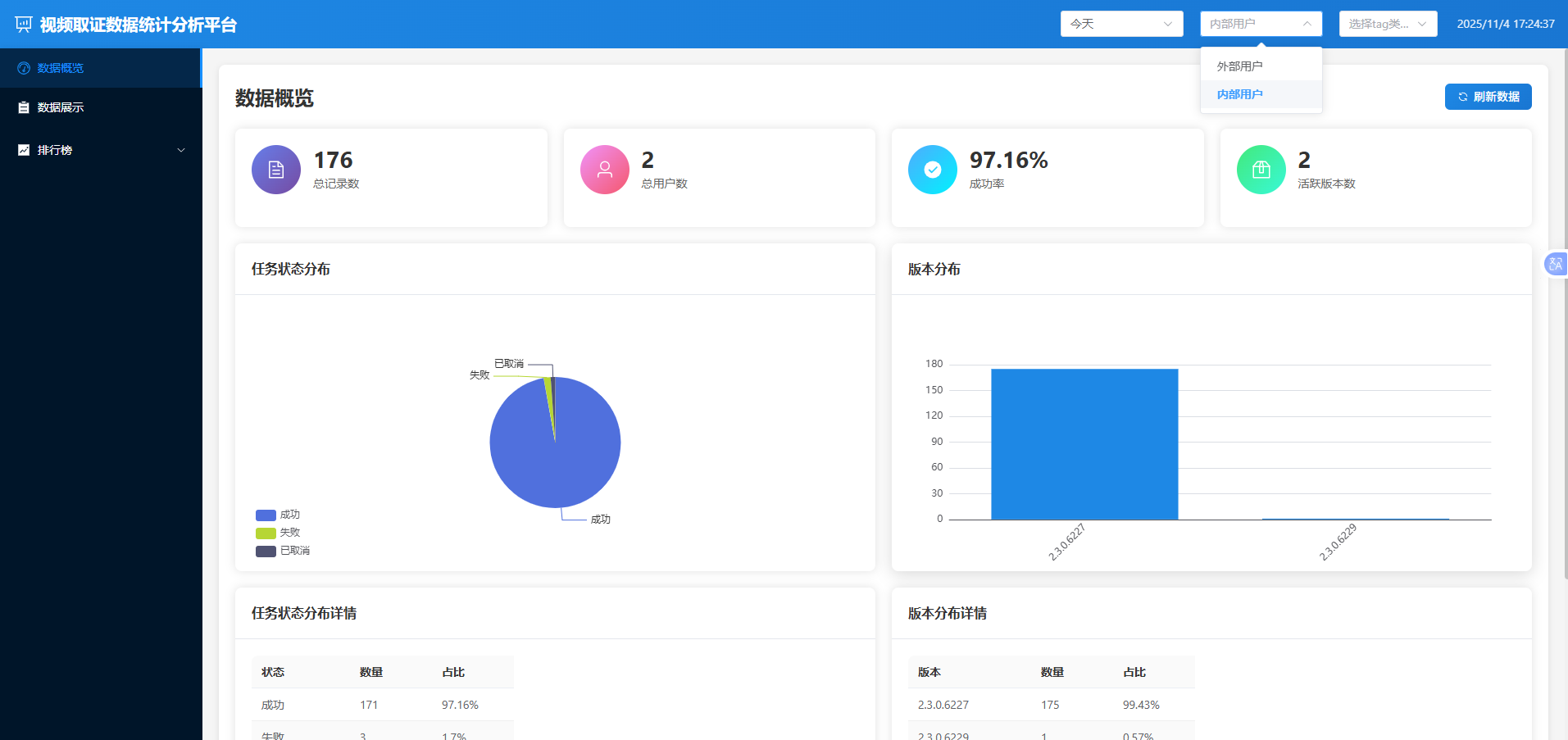Click the 刷新数据 button
The image size is (1568, 740).
1488,97
